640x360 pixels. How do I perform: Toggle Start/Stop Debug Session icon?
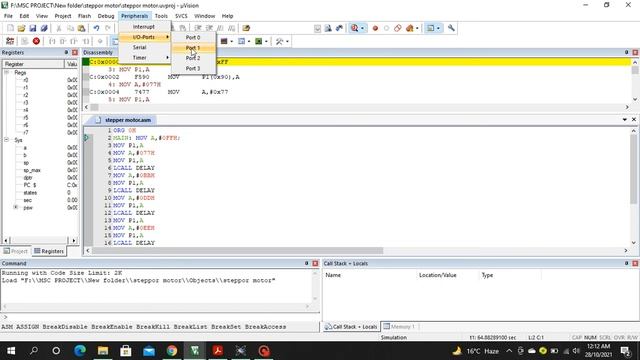(354, 28)
